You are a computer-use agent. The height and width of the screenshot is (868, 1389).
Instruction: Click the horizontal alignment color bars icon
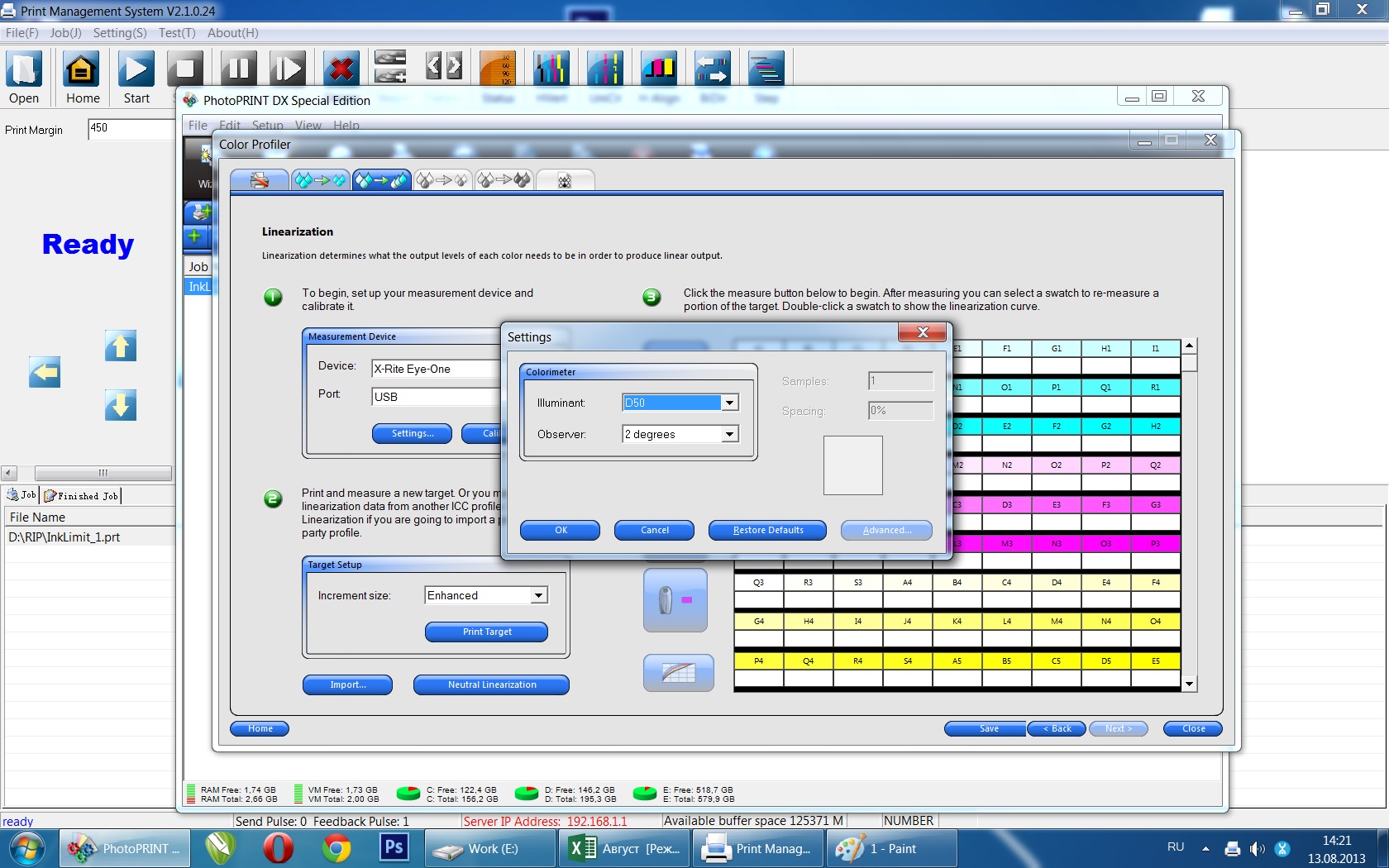(551, 69)
